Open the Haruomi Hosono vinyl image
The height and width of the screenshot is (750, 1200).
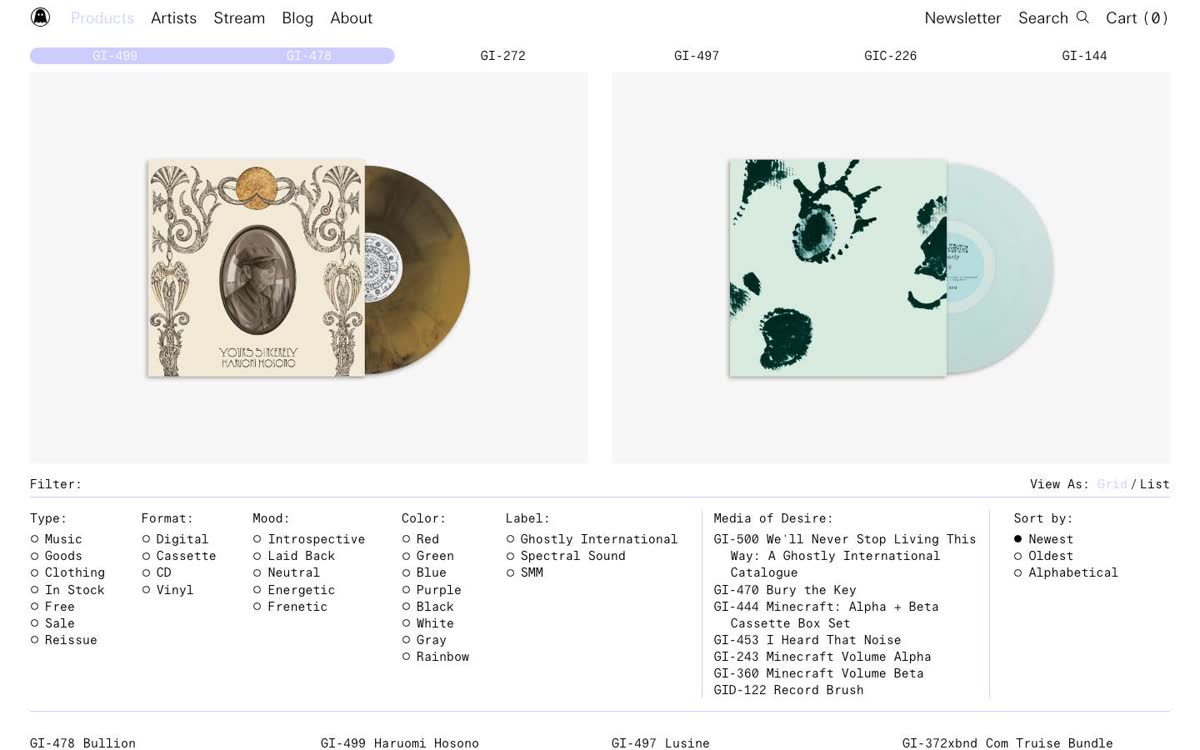[x=309, y=267]
